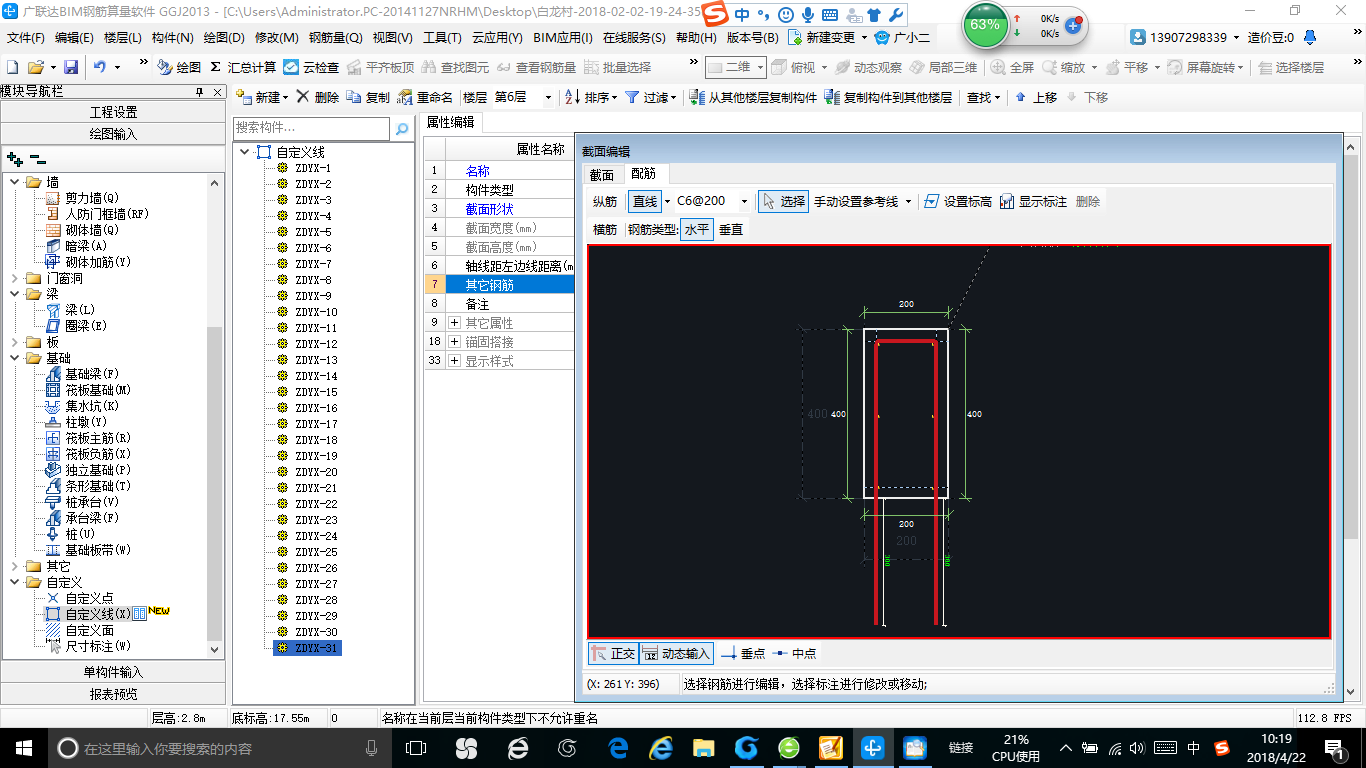Activate the 选择 selection tool
The image size is (1366, 768).
783,201
